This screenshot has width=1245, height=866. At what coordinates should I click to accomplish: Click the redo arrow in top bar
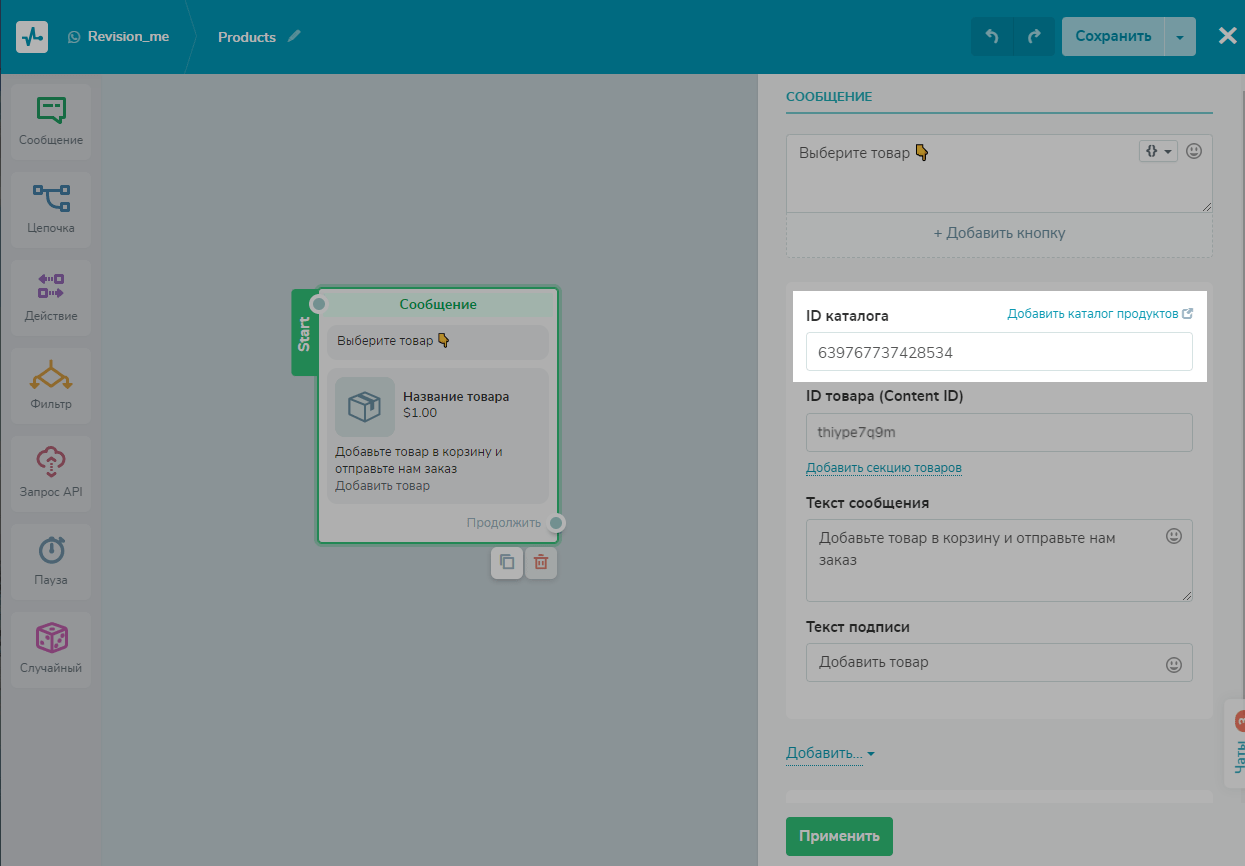pos(1034,37)
